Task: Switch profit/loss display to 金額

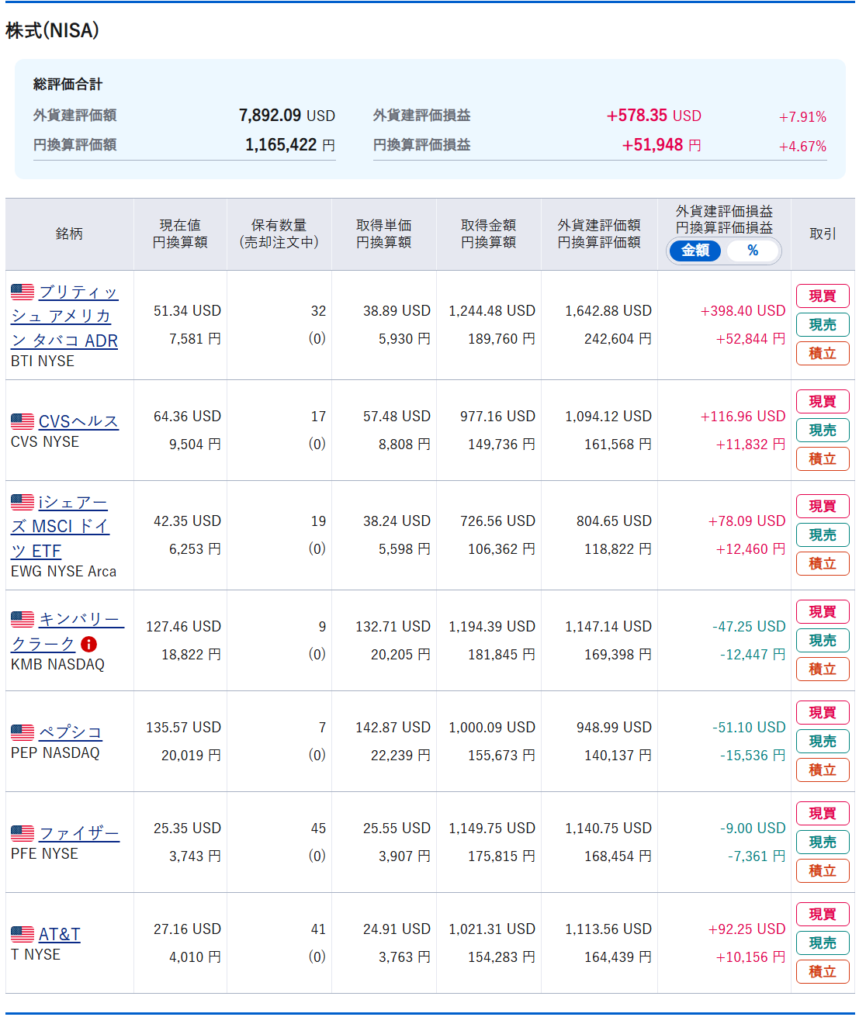Action: (695, 251)
